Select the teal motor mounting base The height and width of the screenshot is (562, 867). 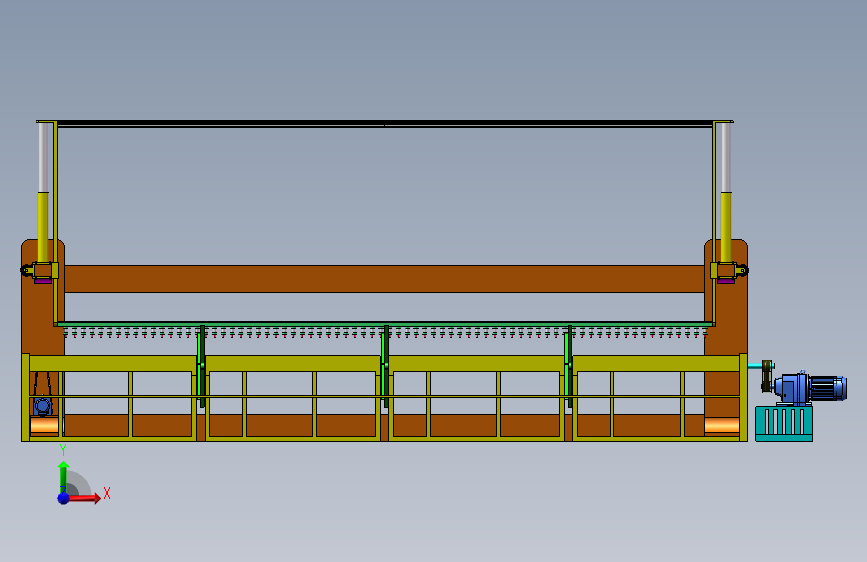[784, 423]
